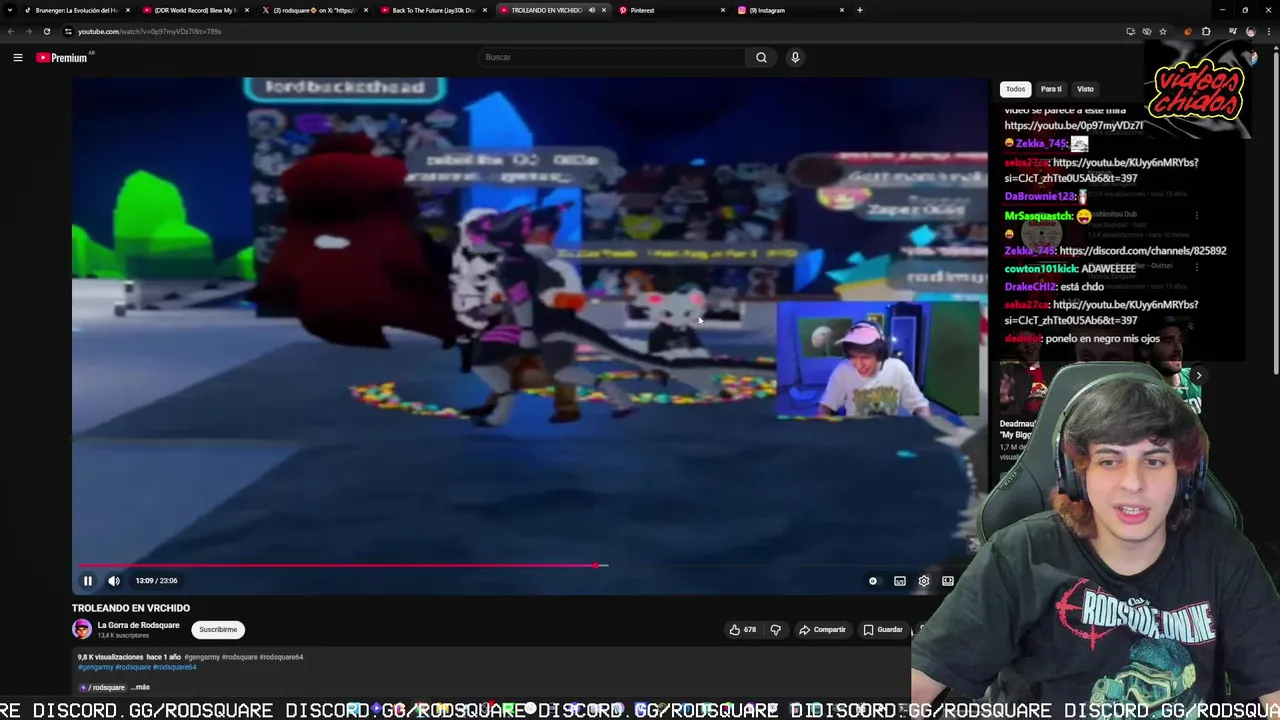Select the Todos filter chip

(1015, 89)
